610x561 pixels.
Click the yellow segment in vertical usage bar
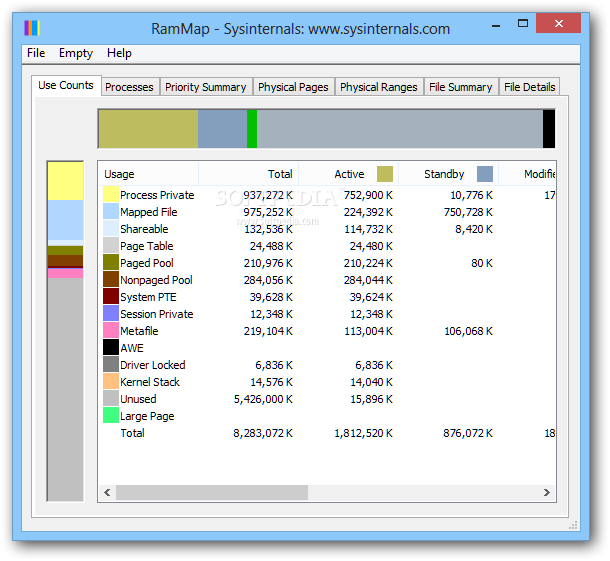point(65,181)
